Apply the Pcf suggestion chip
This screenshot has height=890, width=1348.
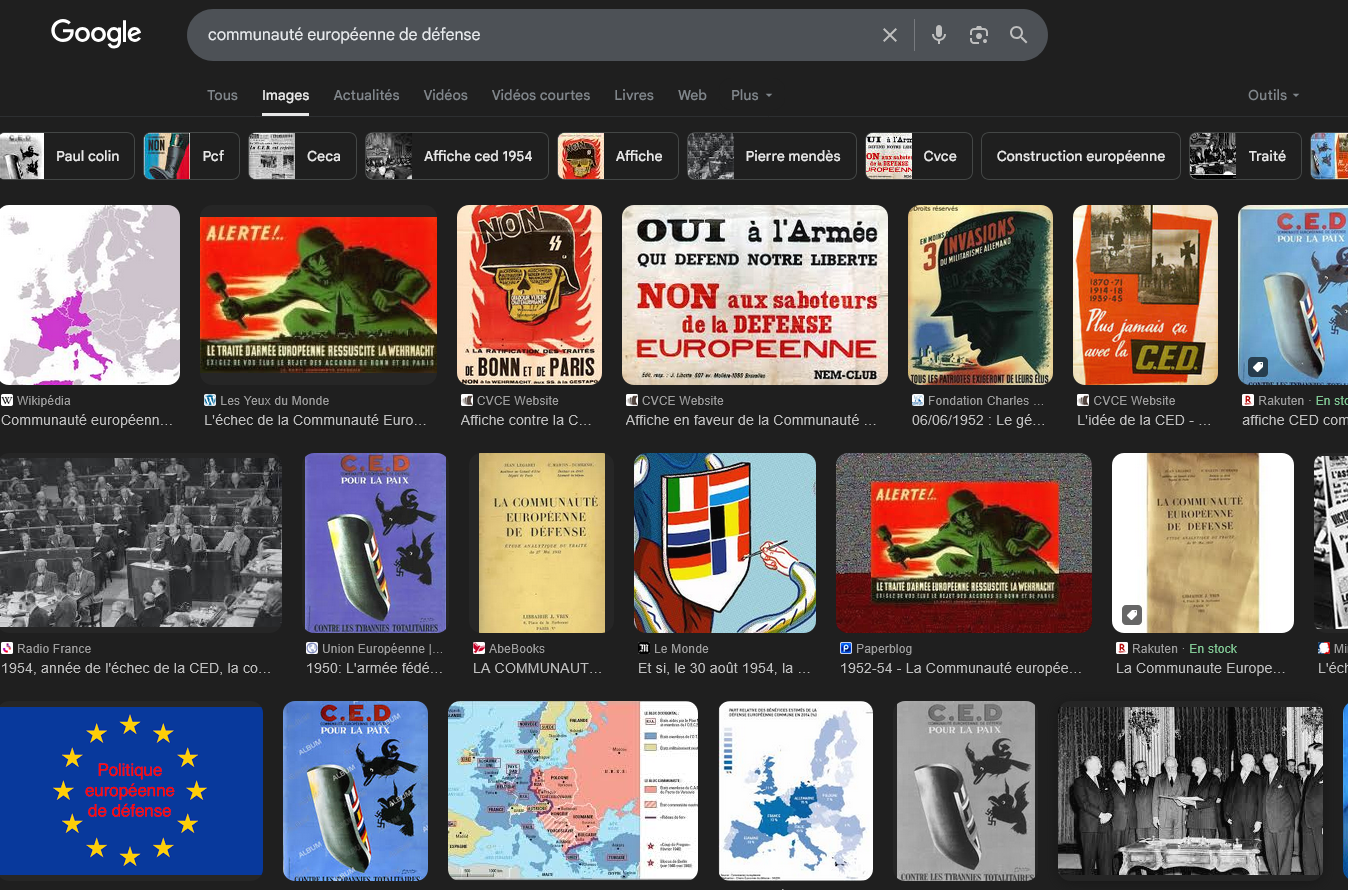click(192, 156)
